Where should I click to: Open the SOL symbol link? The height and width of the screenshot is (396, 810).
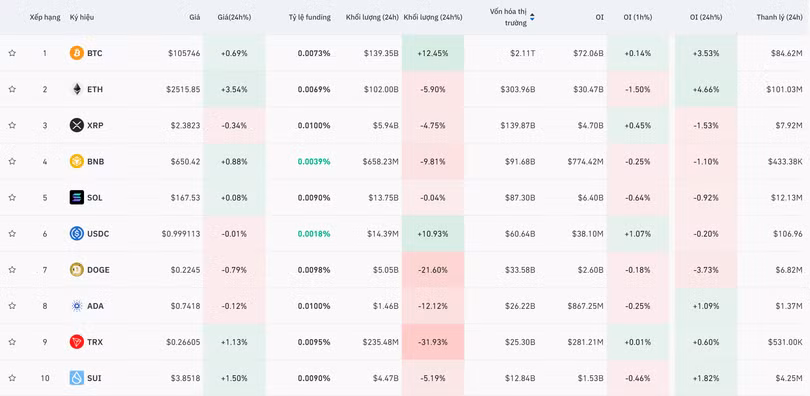(95, 198)
